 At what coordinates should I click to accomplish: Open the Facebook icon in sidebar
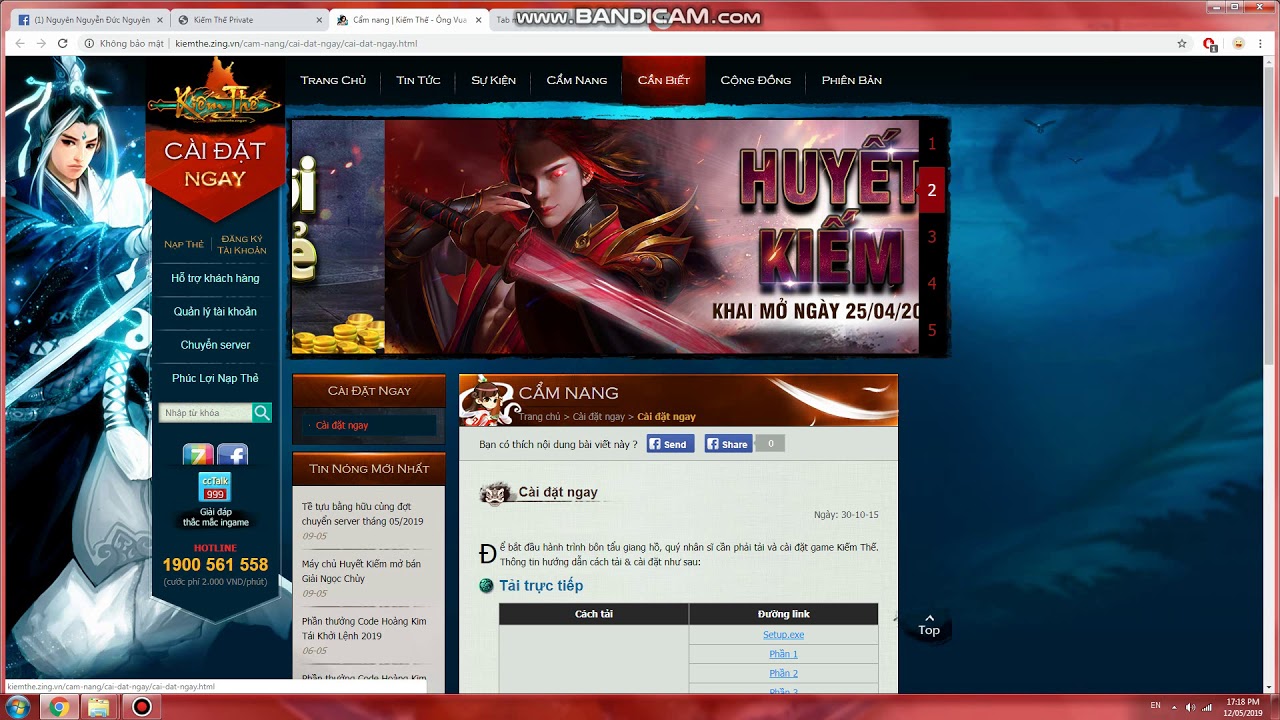tap(232, 456)
